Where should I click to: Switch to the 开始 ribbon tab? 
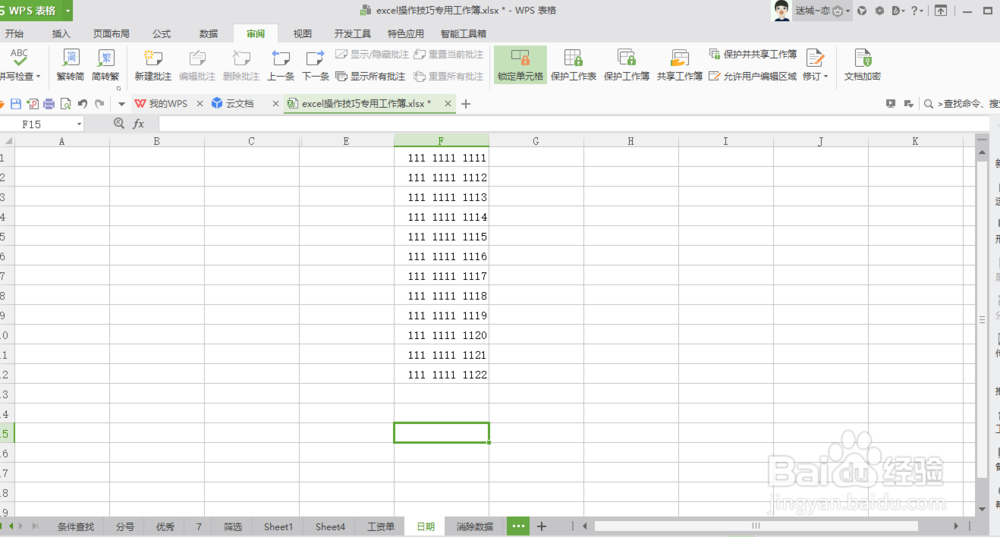point(14,34)
